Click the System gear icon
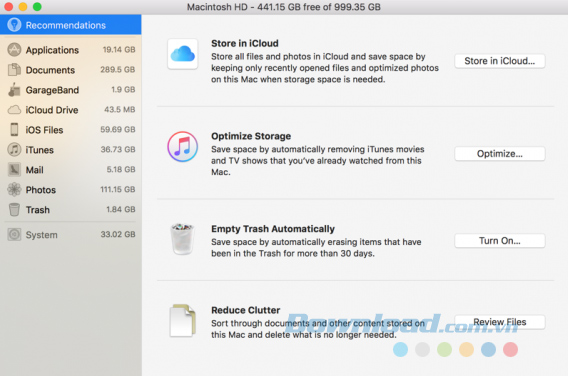The image size is (568, 376). (14, 234)
